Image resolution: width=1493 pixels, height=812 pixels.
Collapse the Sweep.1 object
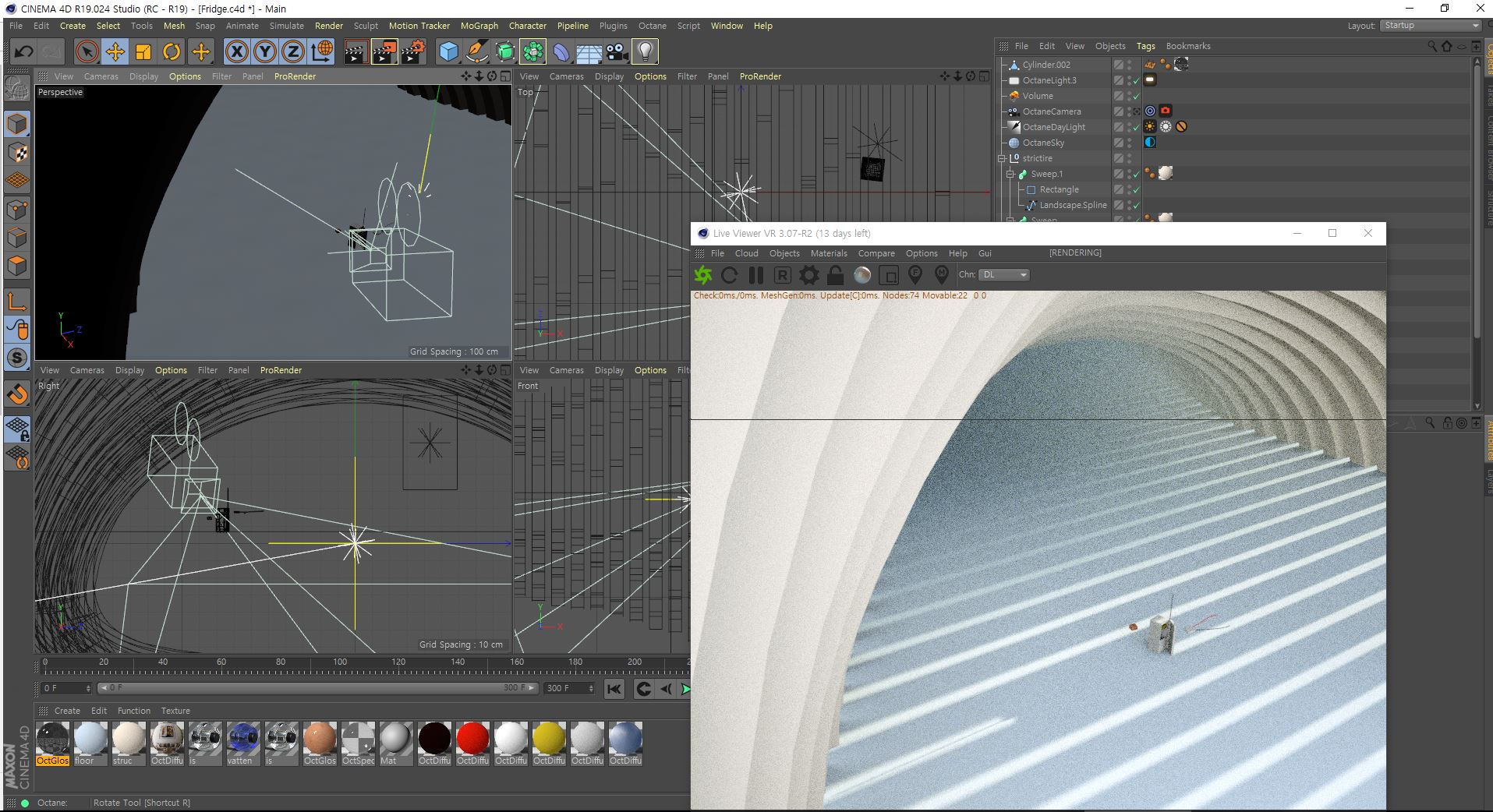pos(1010,174)
